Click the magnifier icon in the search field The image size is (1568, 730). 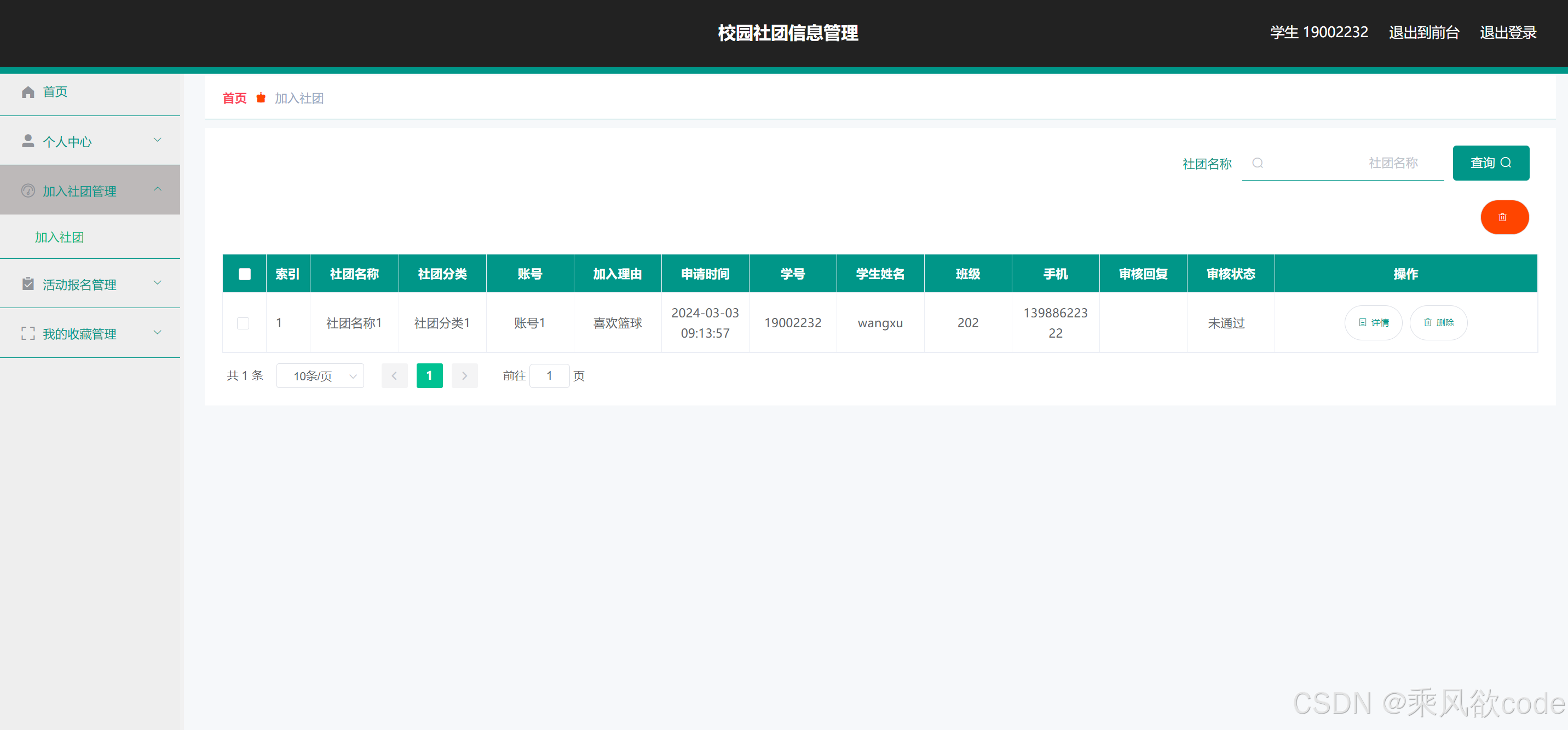tap(1258, 163)
